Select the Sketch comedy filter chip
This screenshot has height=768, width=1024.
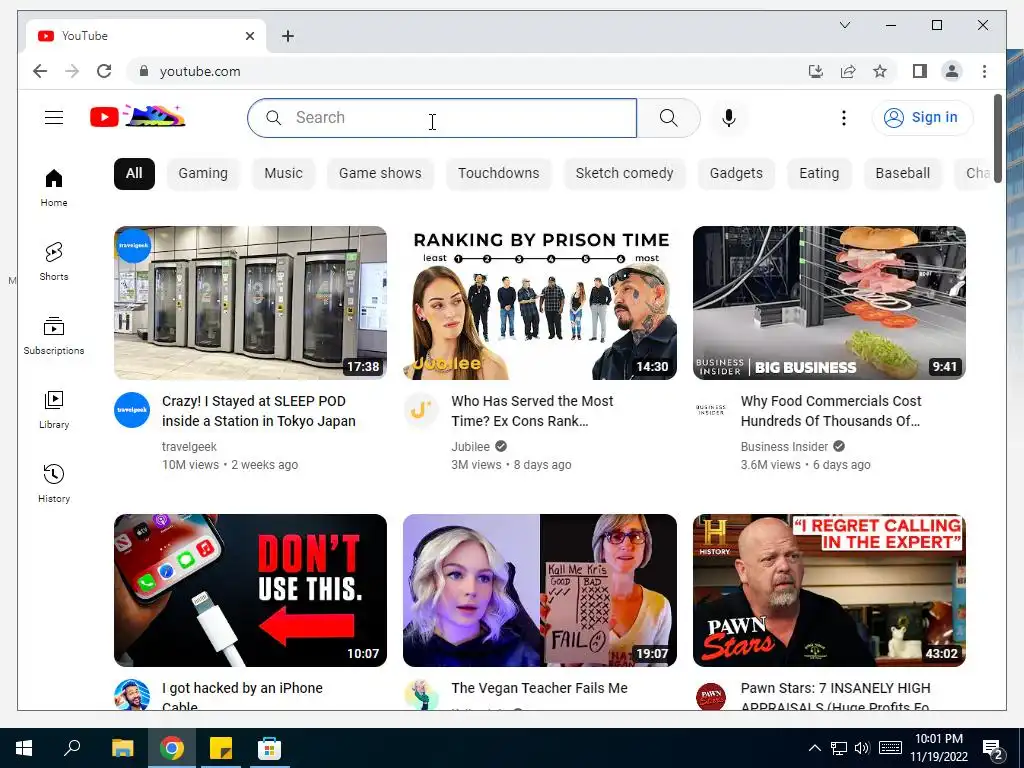pyautogui.click(x=624, y=174)
